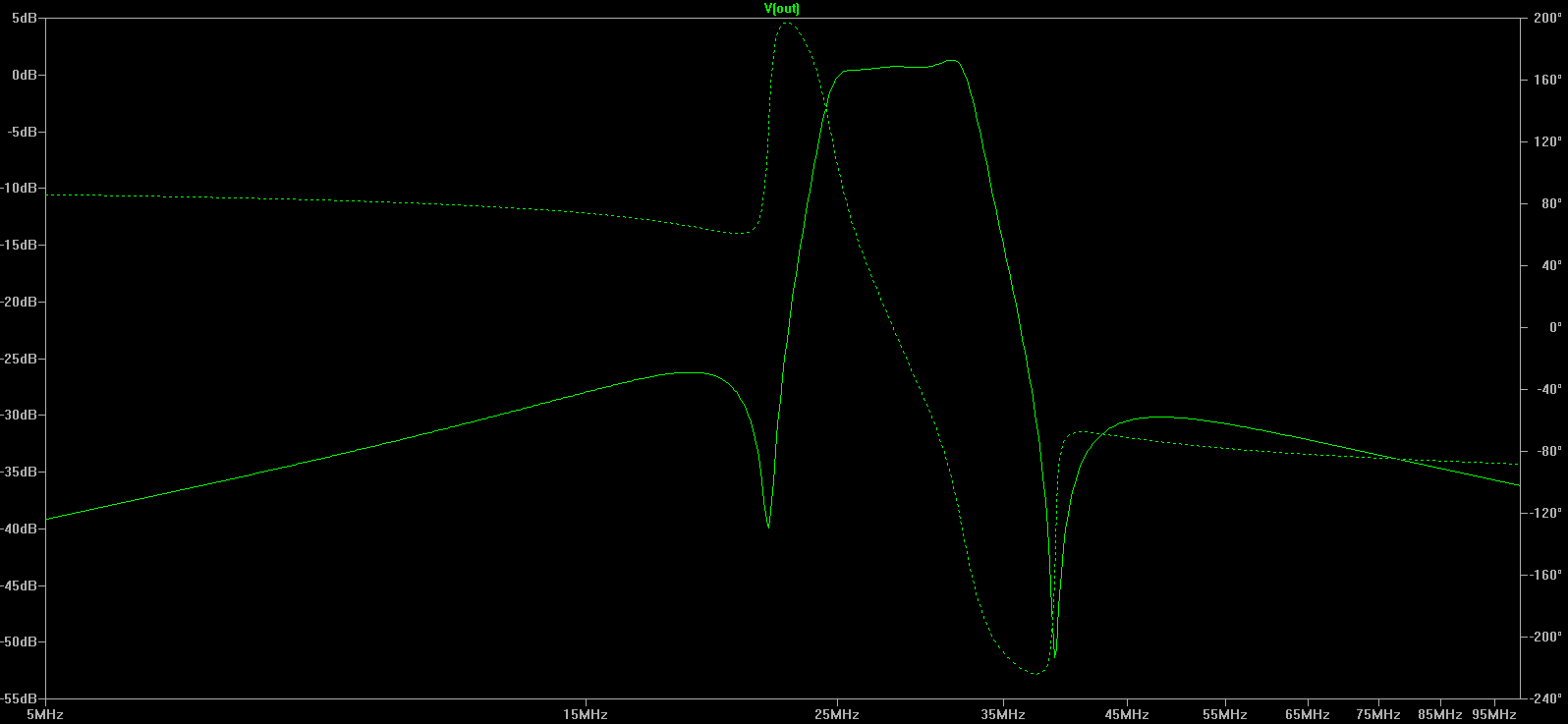This screenshot has height=724, width=1568.
Task: Select the -55dB bottom magnitude label
Action: point(22,698)
